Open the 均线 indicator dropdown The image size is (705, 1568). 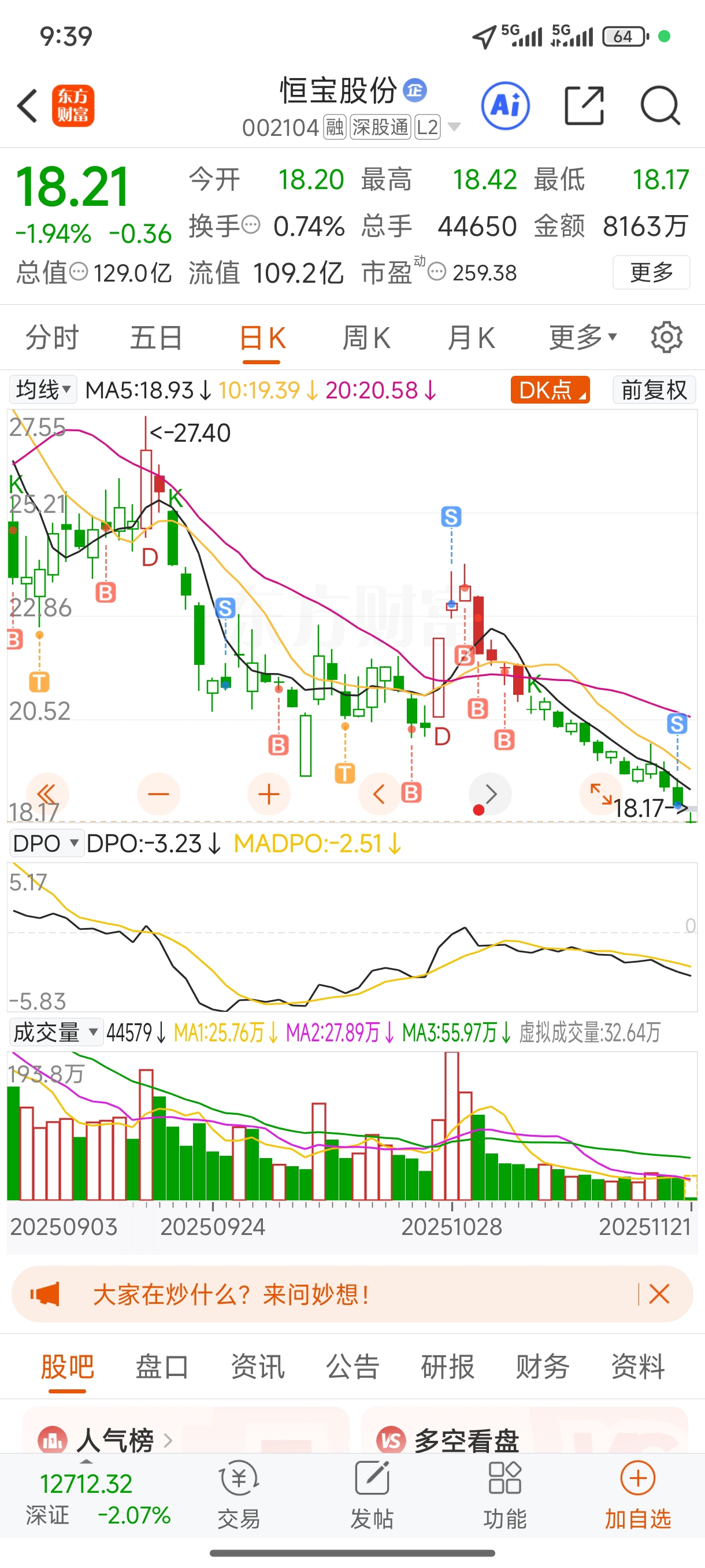pyautogui.click(x=43, y=390)
